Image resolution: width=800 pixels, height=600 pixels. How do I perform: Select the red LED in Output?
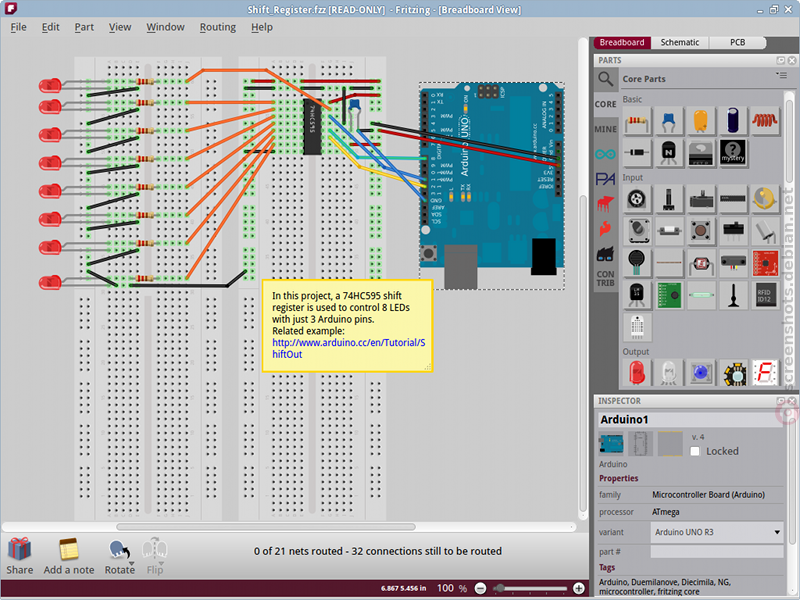[637, 373]
